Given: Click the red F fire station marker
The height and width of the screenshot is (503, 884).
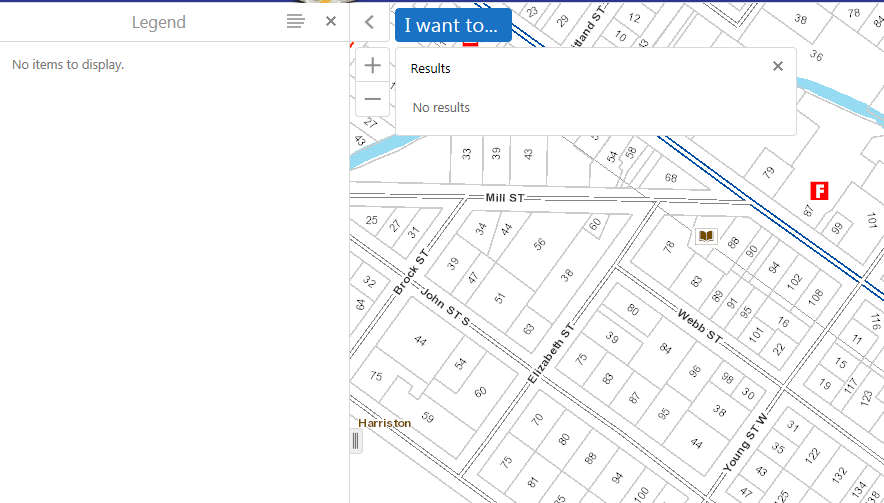Looking at the screenshot, I should click(819, 191).
